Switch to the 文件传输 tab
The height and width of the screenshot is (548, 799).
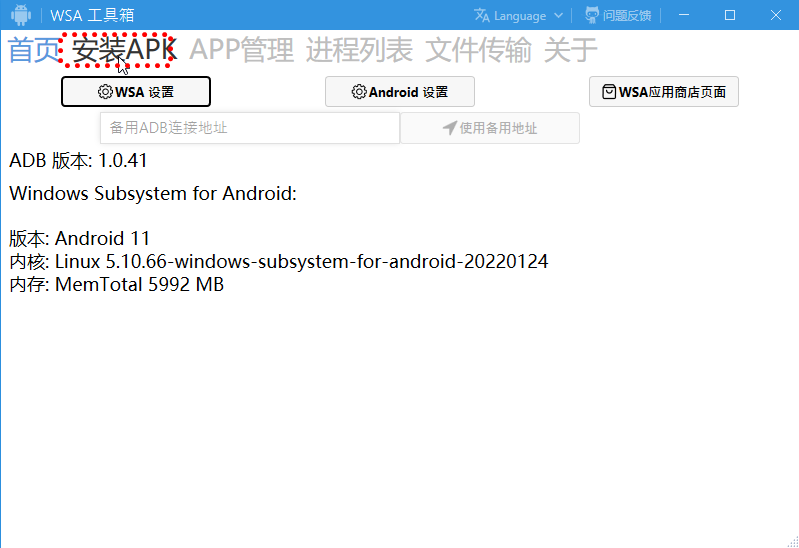click(x=478, y=50)
